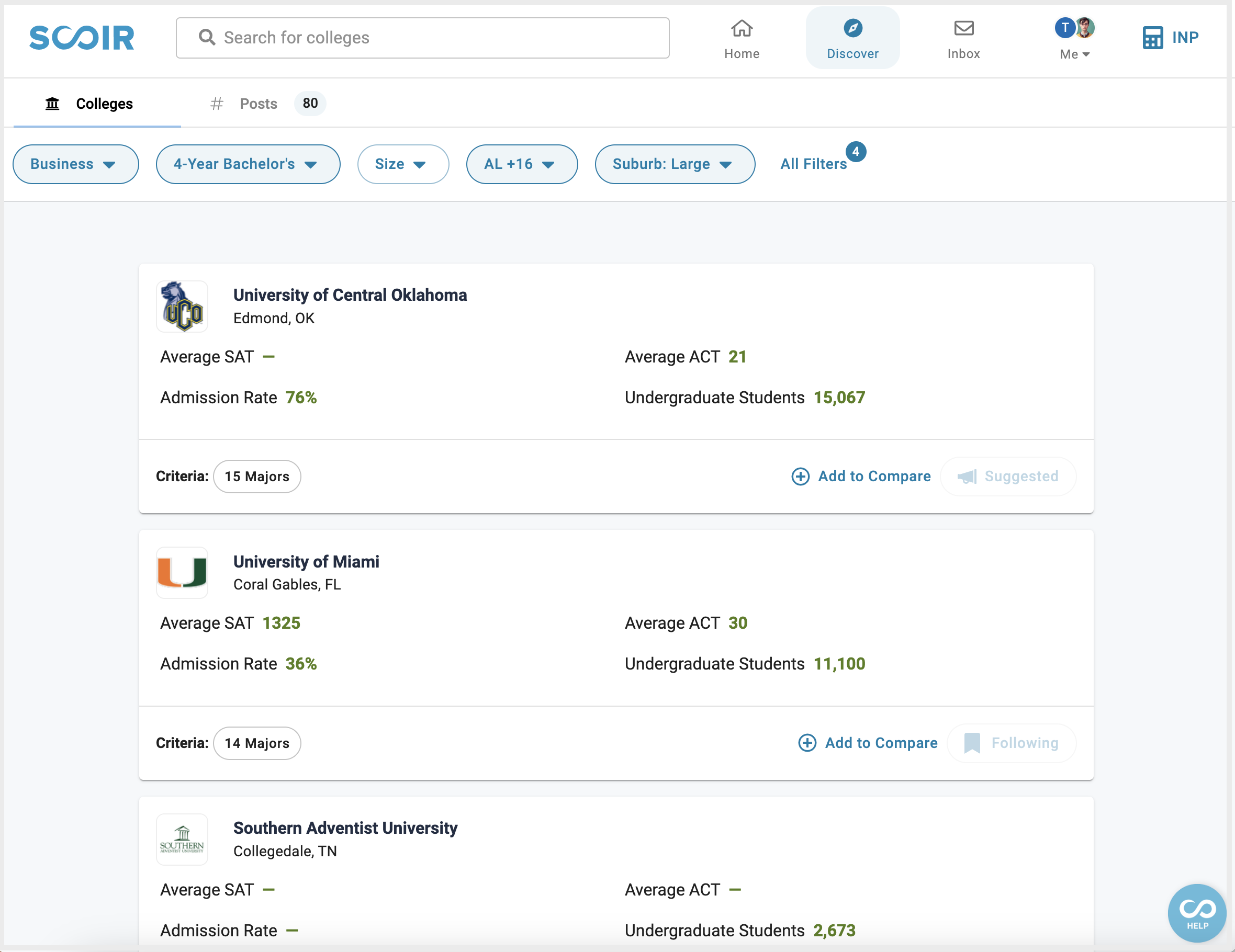Screen dimensions: 1235x952
Task: Open Southern Adventist University profile link
Action: point(345,828)
